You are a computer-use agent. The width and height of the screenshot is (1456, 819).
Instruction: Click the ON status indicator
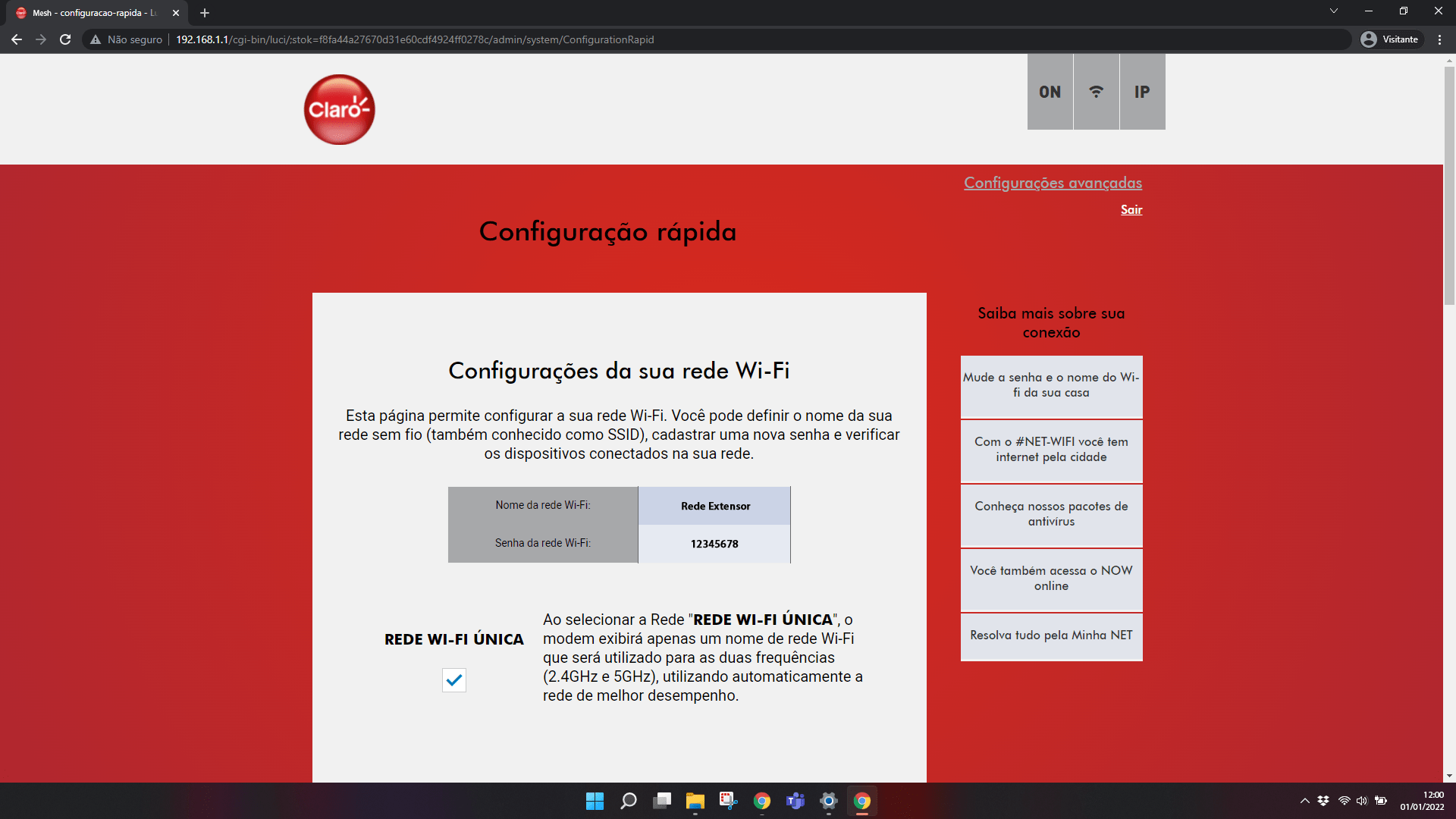click(1050, 92)
